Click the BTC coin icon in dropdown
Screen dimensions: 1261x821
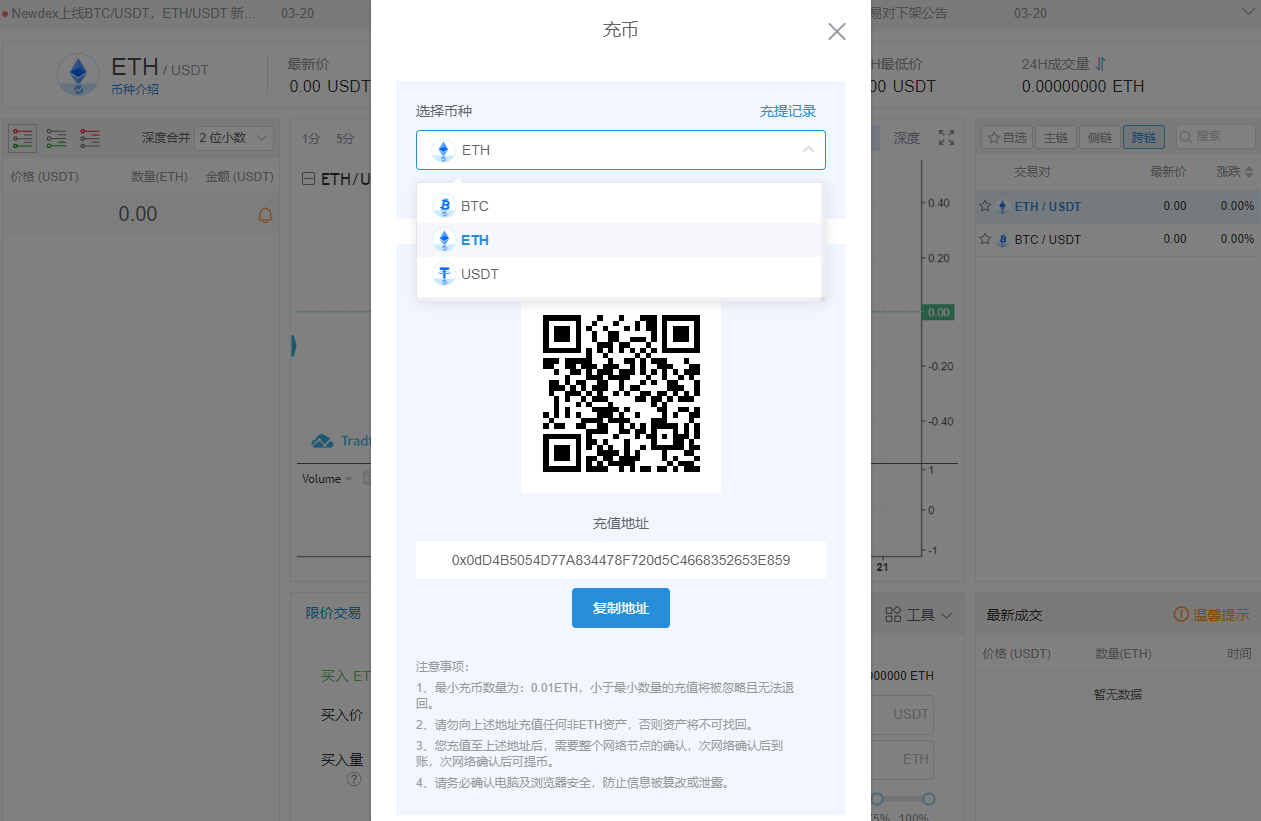point(443,206)
